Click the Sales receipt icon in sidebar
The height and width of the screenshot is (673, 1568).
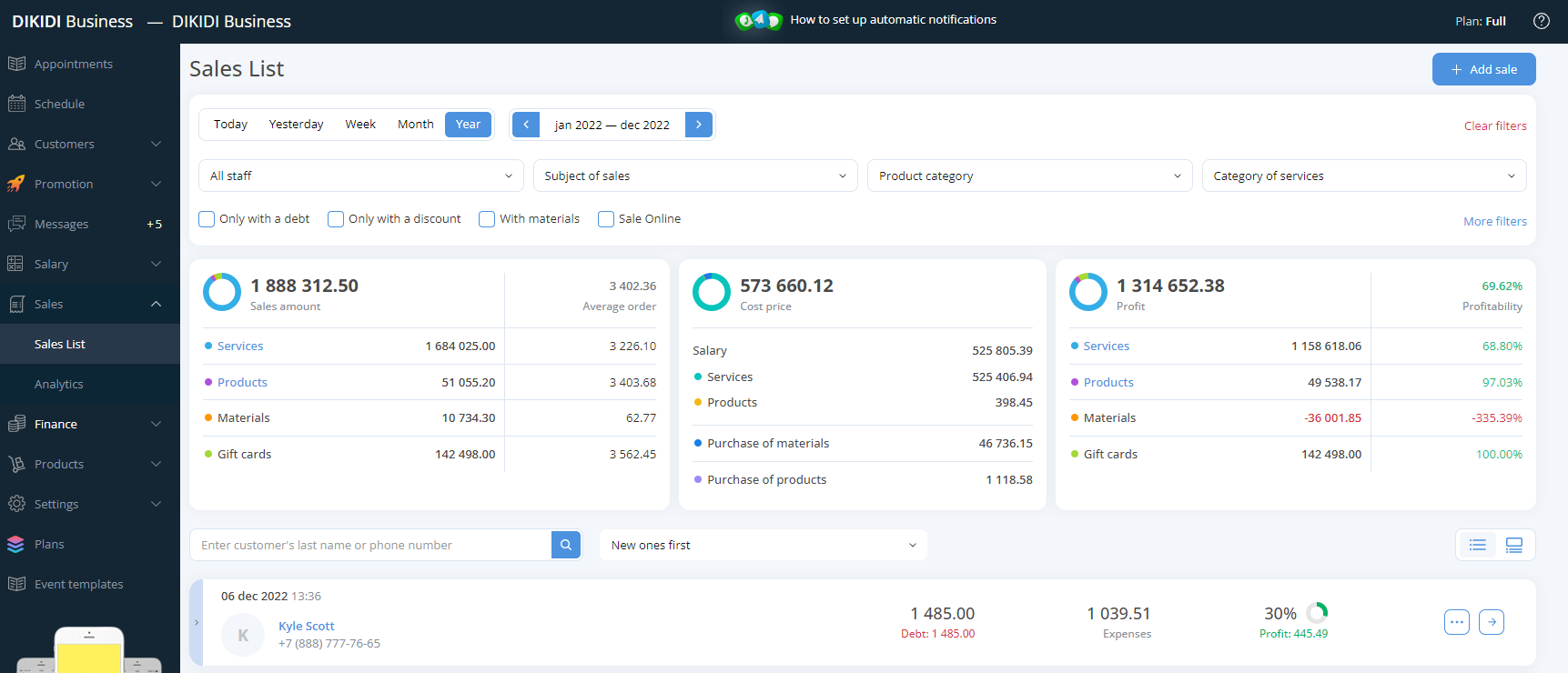click(16, 304)
